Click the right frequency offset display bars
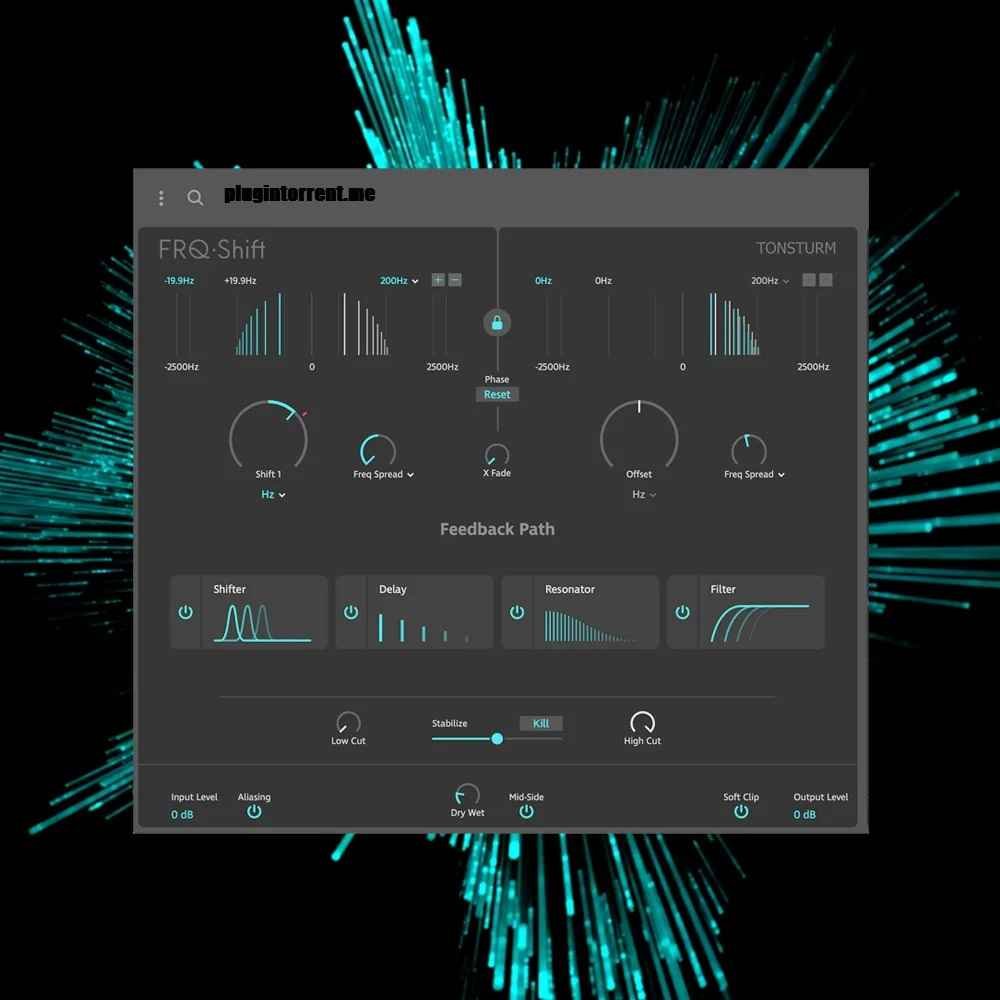Screen dimensions: 1000x1000 682,324
